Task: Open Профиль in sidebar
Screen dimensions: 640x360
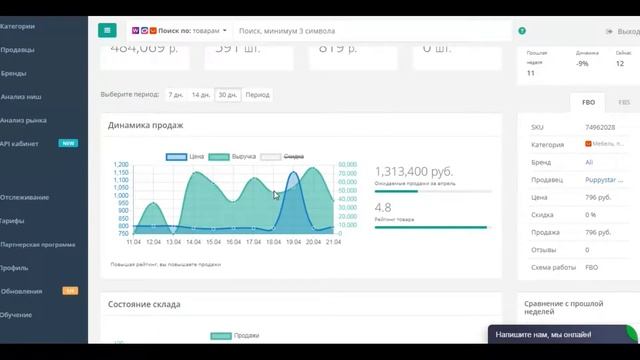Action: click(x=14, y=268)
